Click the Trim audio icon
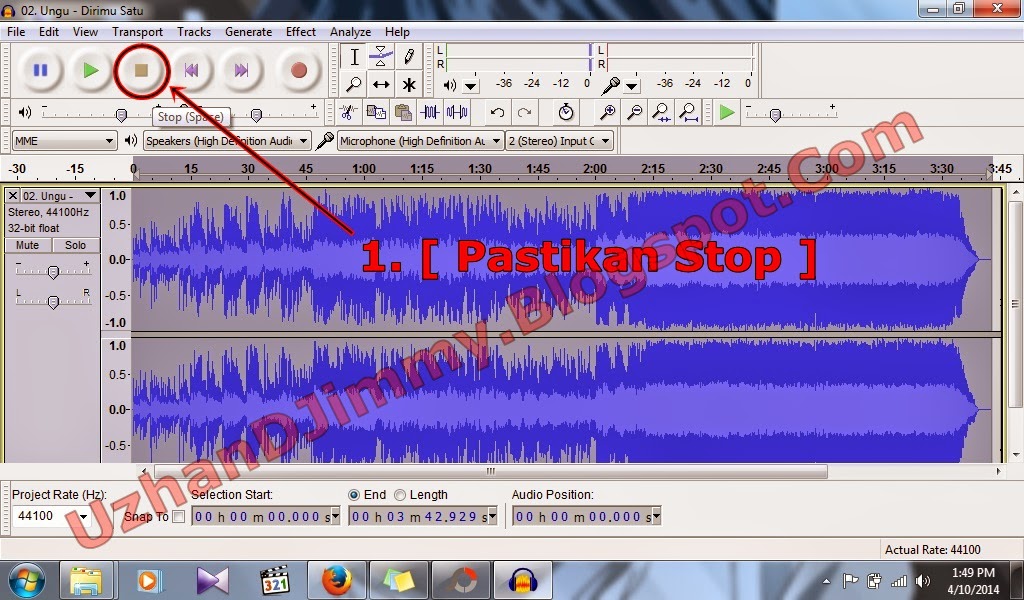This screenshot has height=600, width=1024. (430, 112)
